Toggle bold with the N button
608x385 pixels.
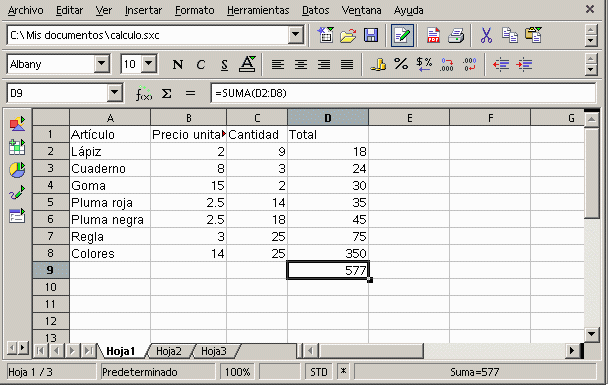point(178,64)
